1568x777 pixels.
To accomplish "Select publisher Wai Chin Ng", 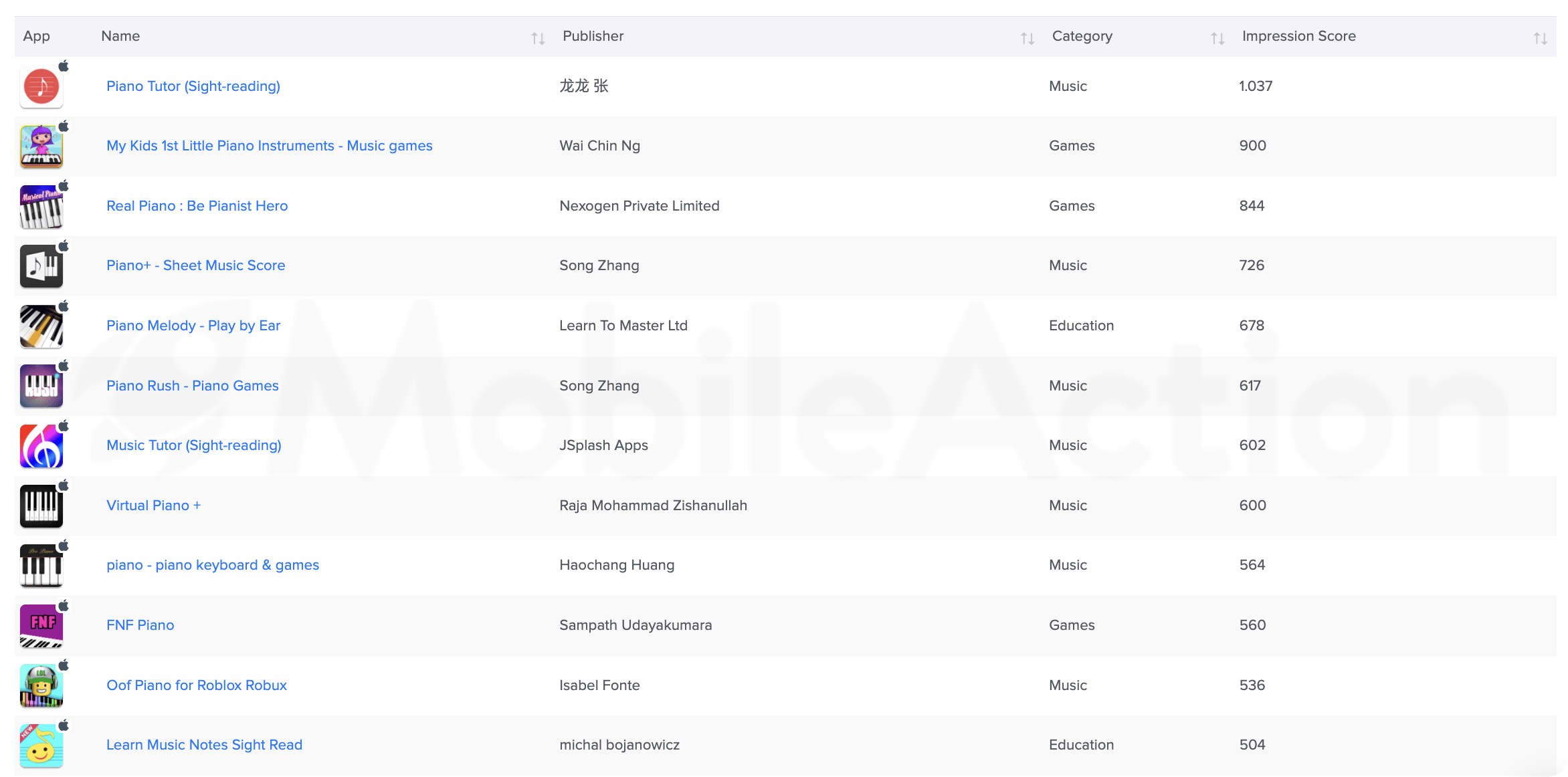I will [600, 146].
